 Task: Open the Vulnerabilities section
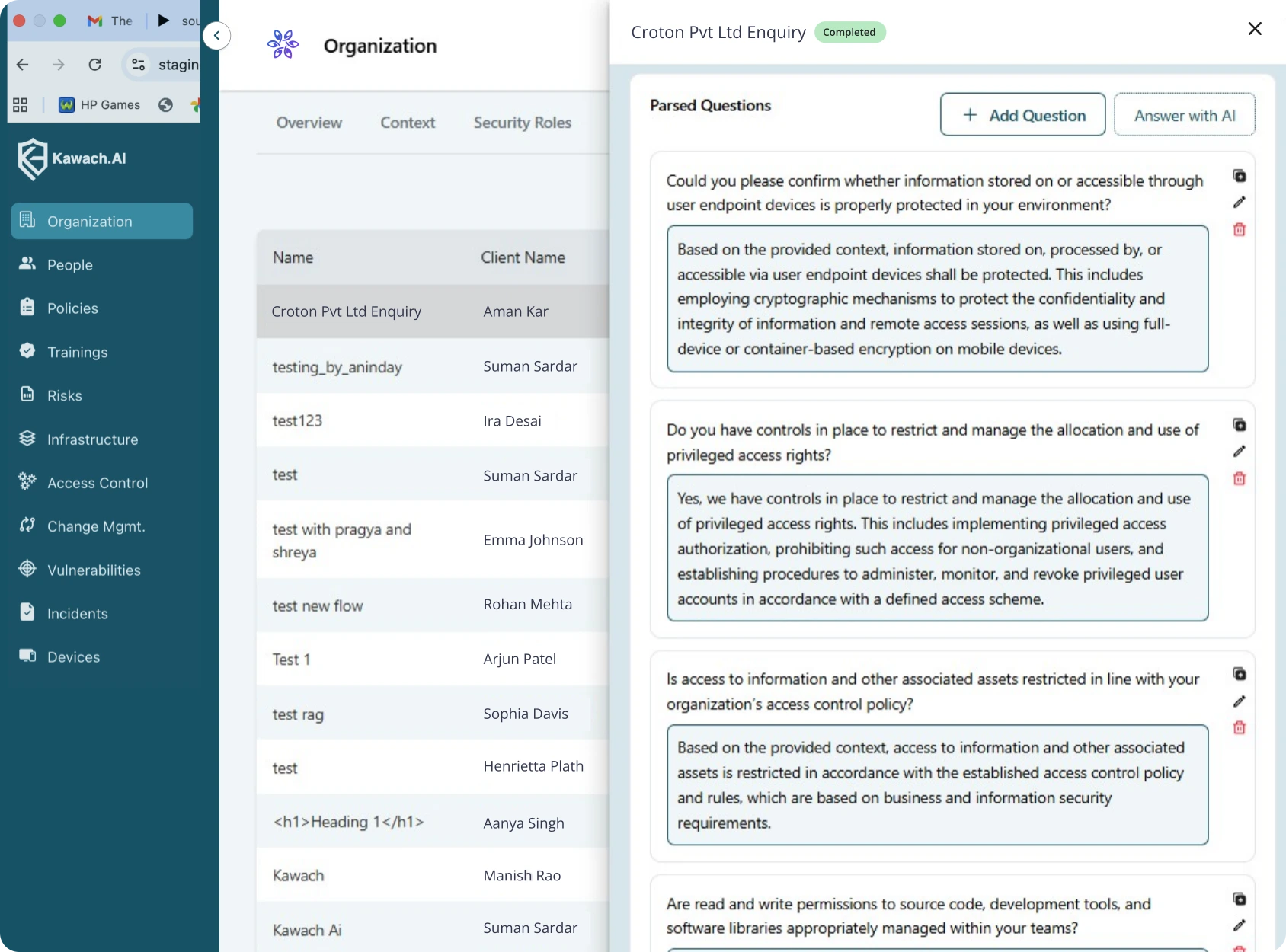(x=94, y=570)
